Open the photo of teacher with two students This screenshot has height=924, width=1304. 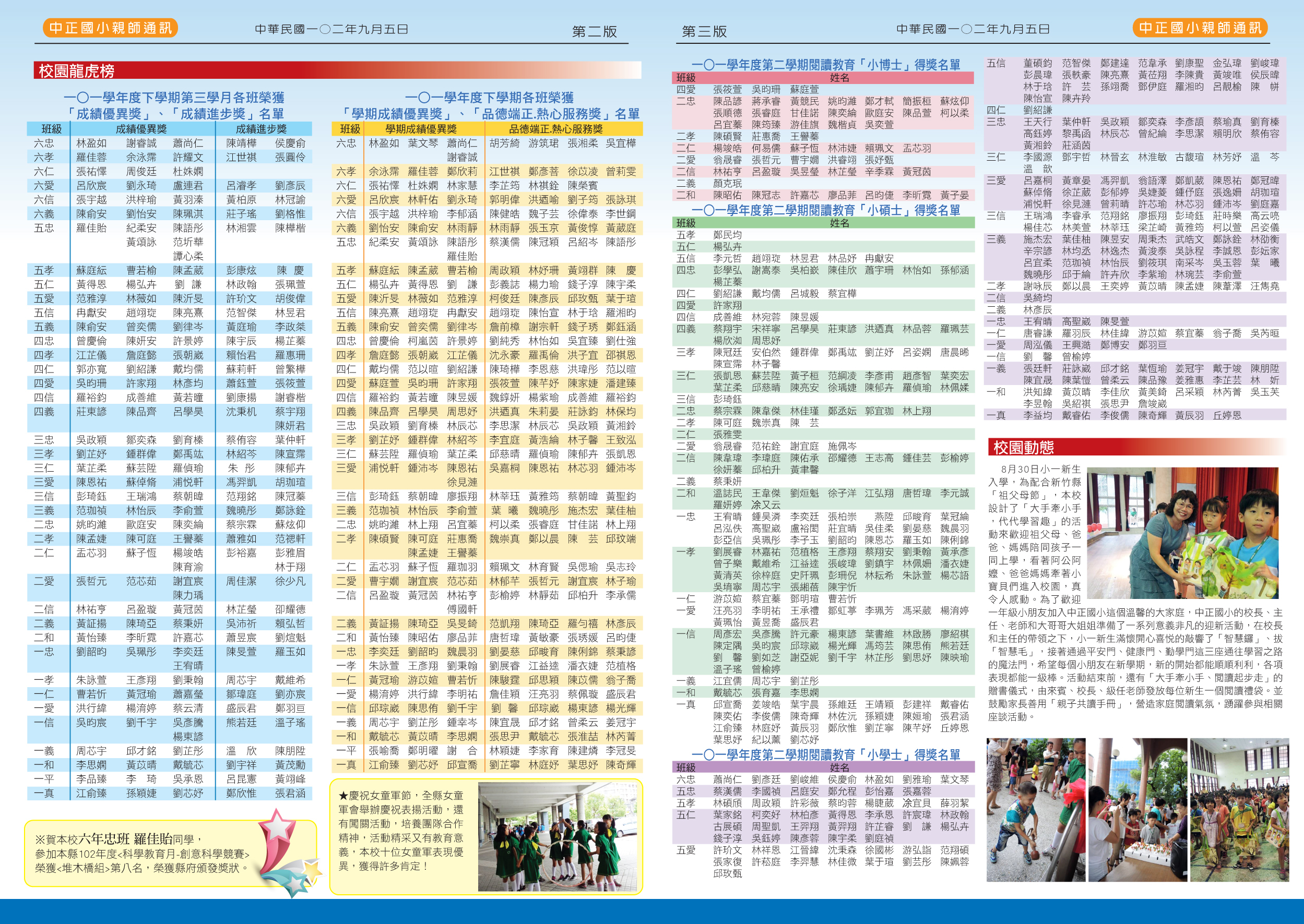pyautogui.click(x=1183, y=533)
